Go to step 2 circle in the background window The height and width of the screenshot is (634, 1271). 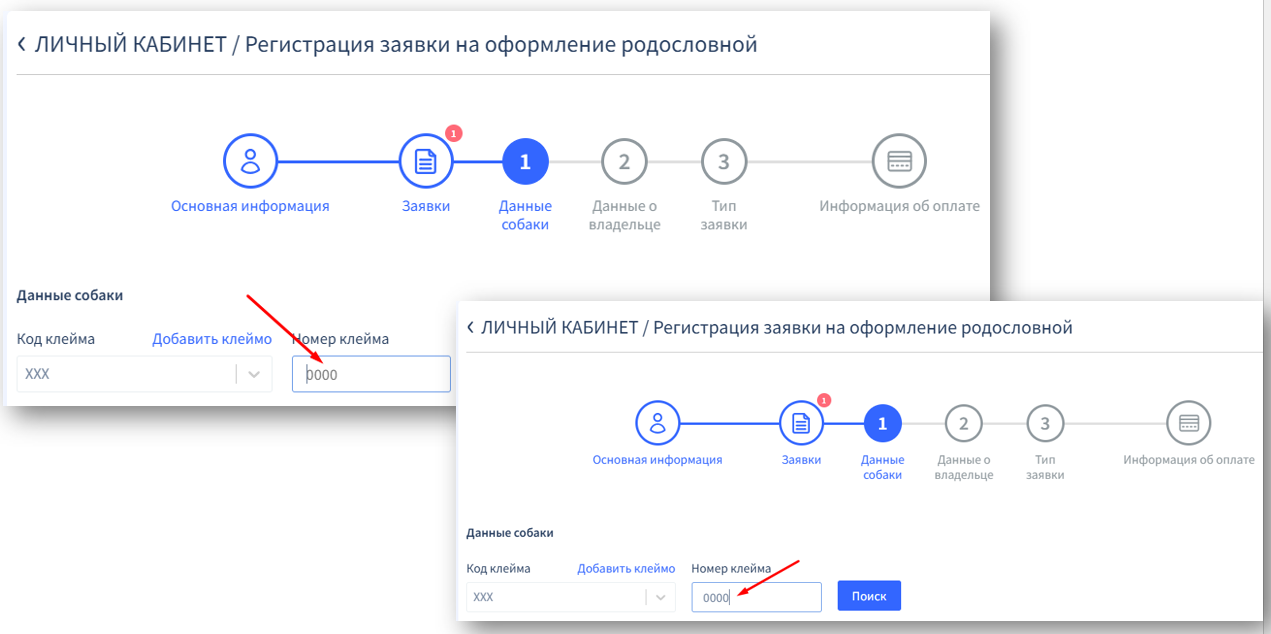pos(624,161)
